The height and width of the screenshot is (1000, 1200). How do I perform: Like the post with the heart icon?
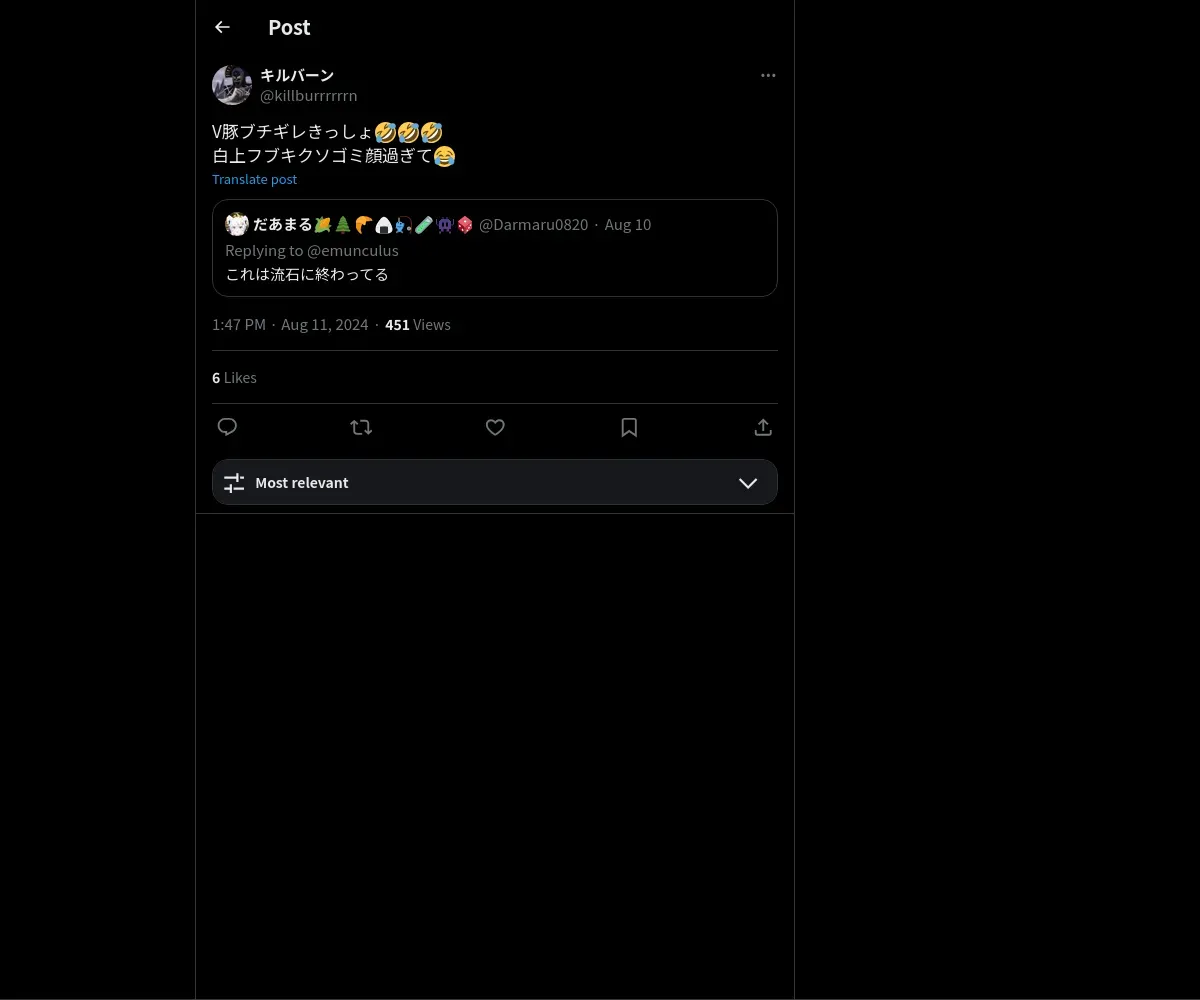(495, 427)
